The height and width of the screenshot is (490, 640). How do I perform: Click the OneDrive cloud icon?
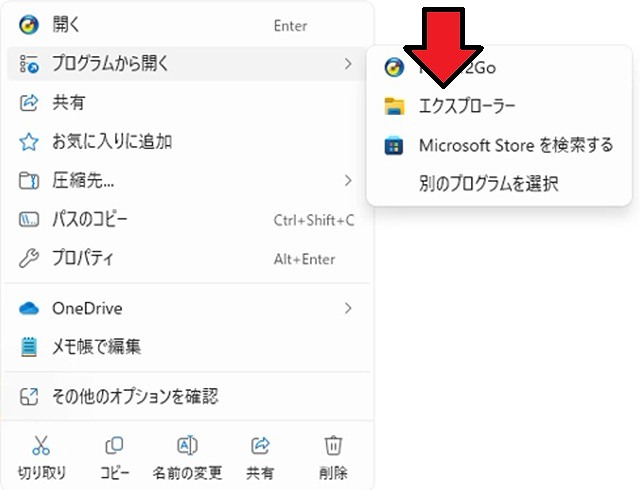(x=30, y=309)
